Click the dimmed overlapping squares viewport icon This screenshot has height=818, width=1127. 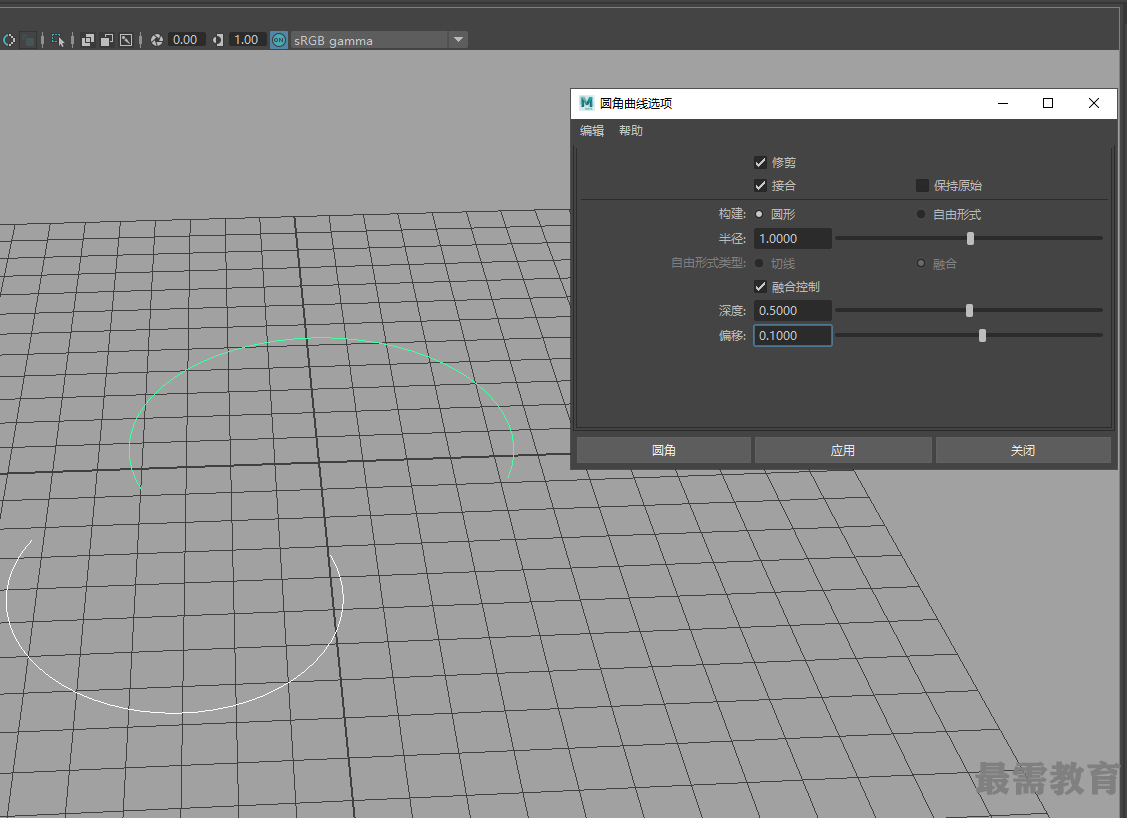tap(29, 40)
